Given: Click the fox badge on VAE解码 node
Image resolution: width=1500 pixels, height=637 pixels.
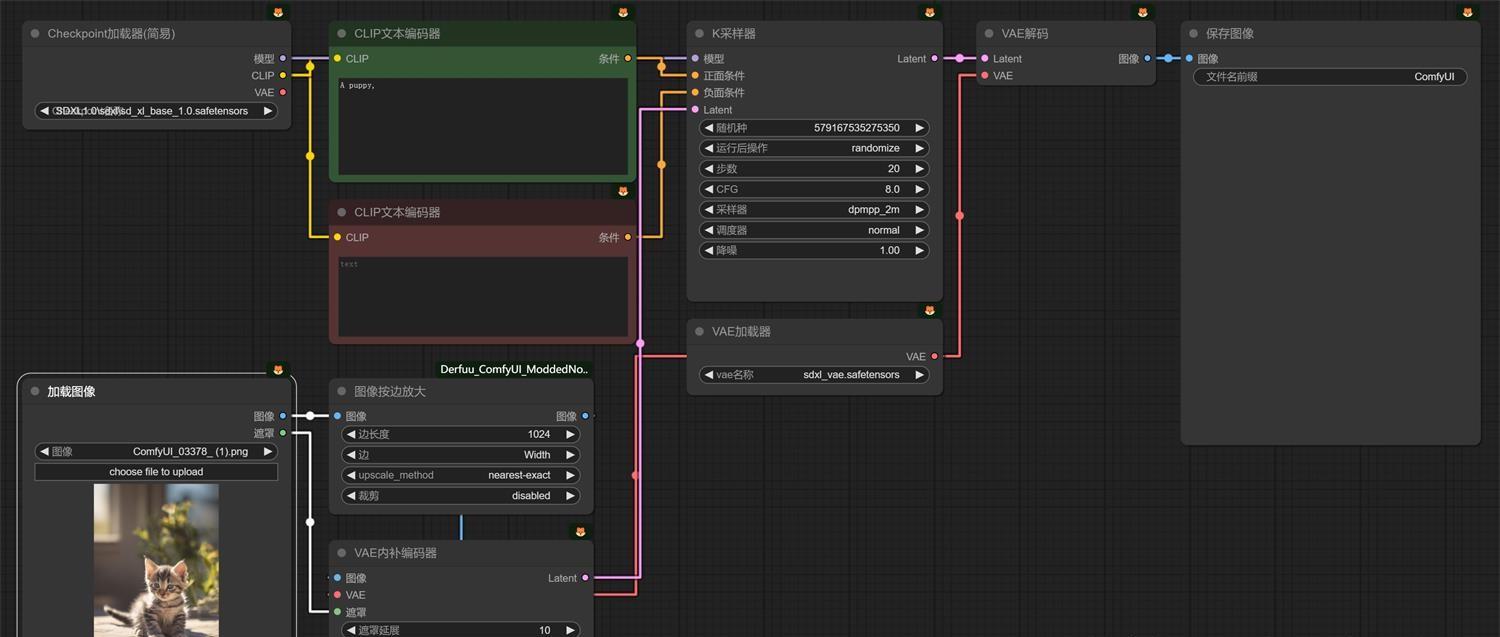Looking at the screenshot, I should pos(1142,12).
